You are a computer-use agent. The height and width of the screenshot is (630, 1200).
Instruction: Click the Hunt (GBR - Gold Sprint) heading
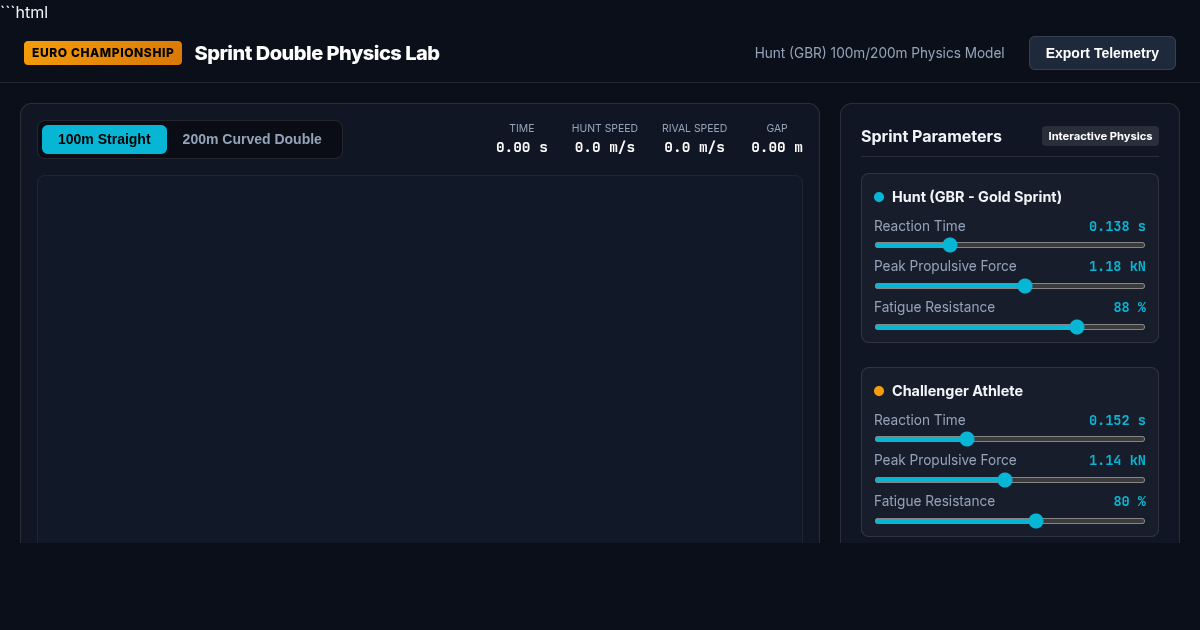[x=977, y=197]
